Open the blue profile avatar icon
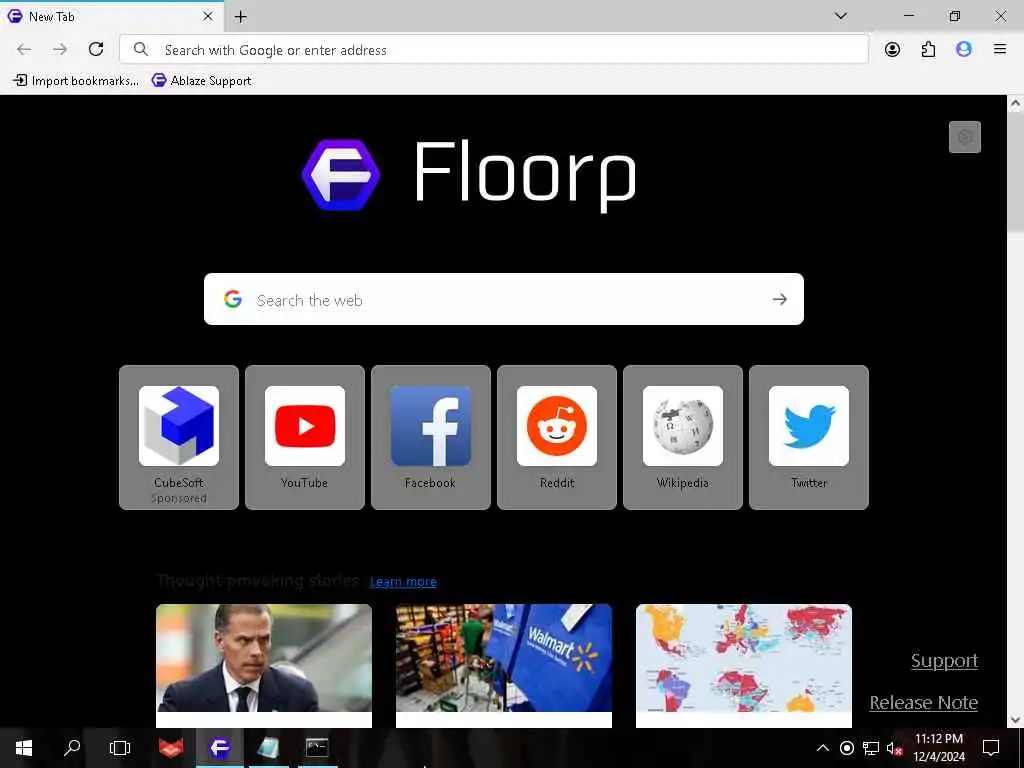Image resolution: width=1024 pixels, height=768 pixels. coord(964,49)
